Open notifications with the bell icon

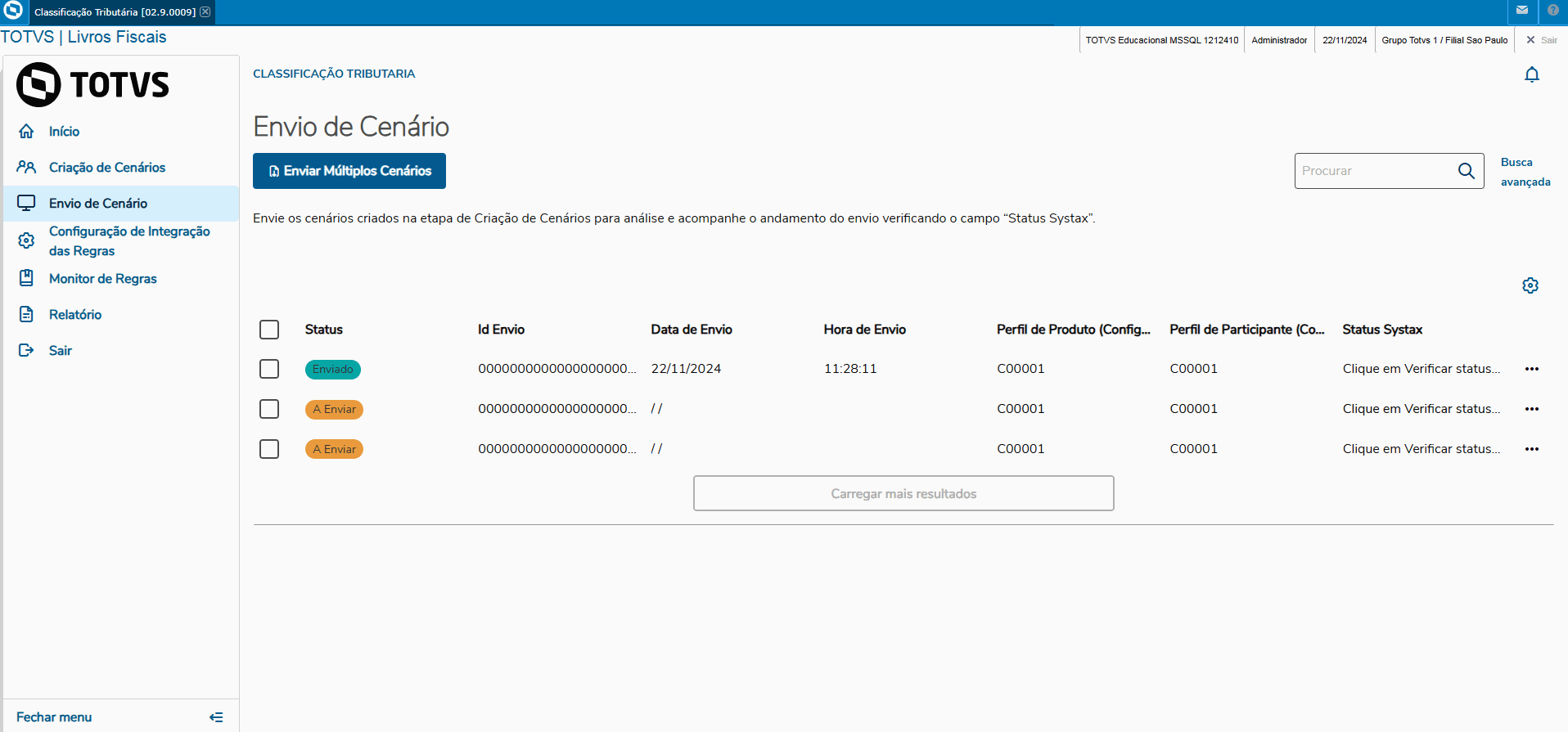(1532, 74)
